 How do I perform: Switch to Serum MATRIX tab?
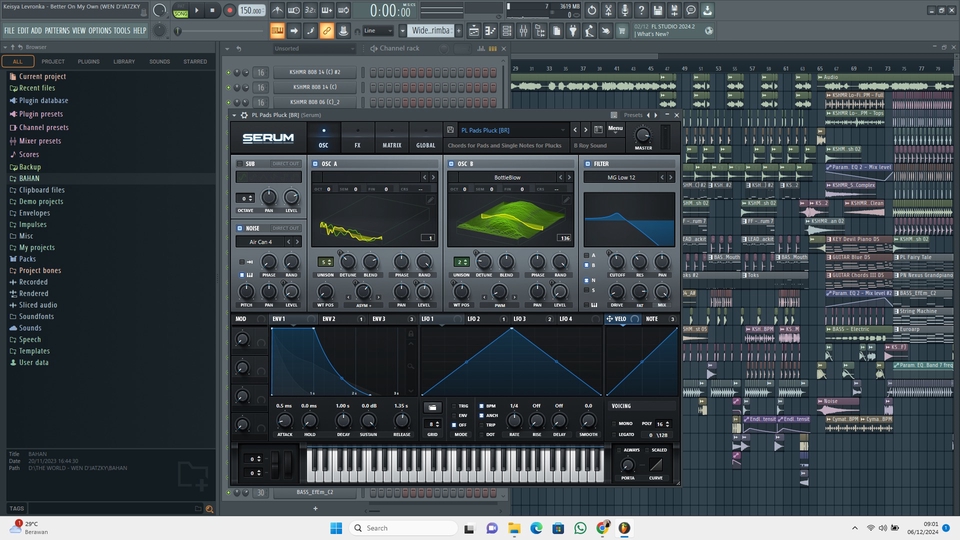[392, 138]
